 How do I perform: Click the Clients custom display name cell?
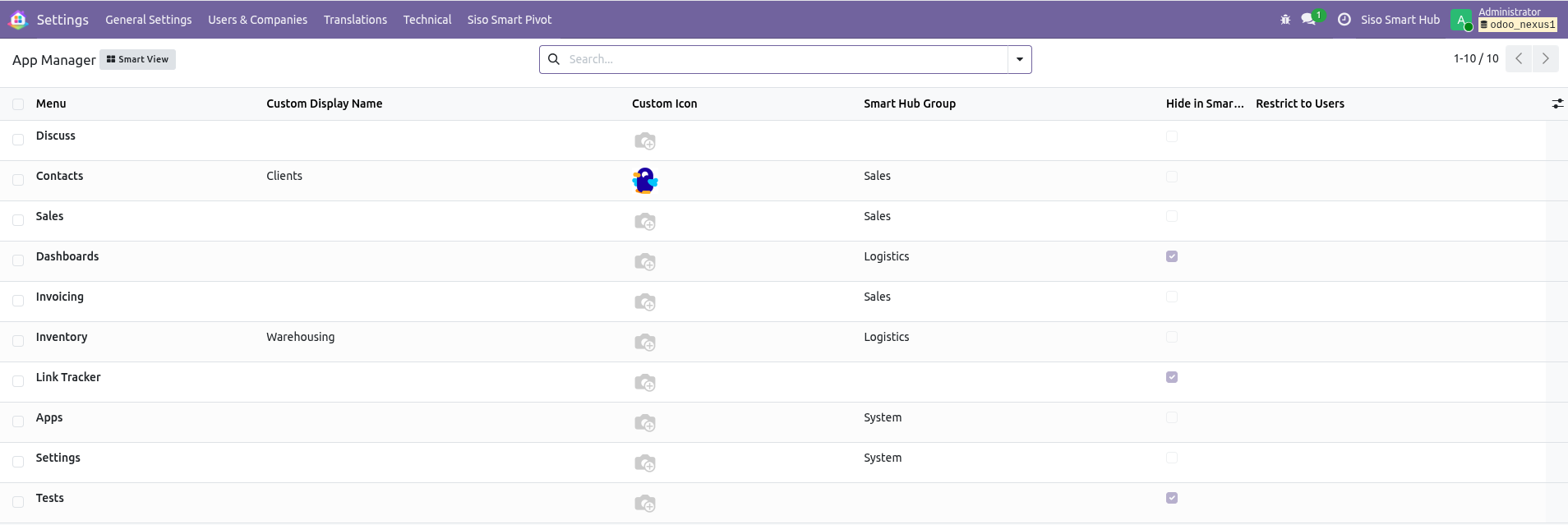point(284,176)
